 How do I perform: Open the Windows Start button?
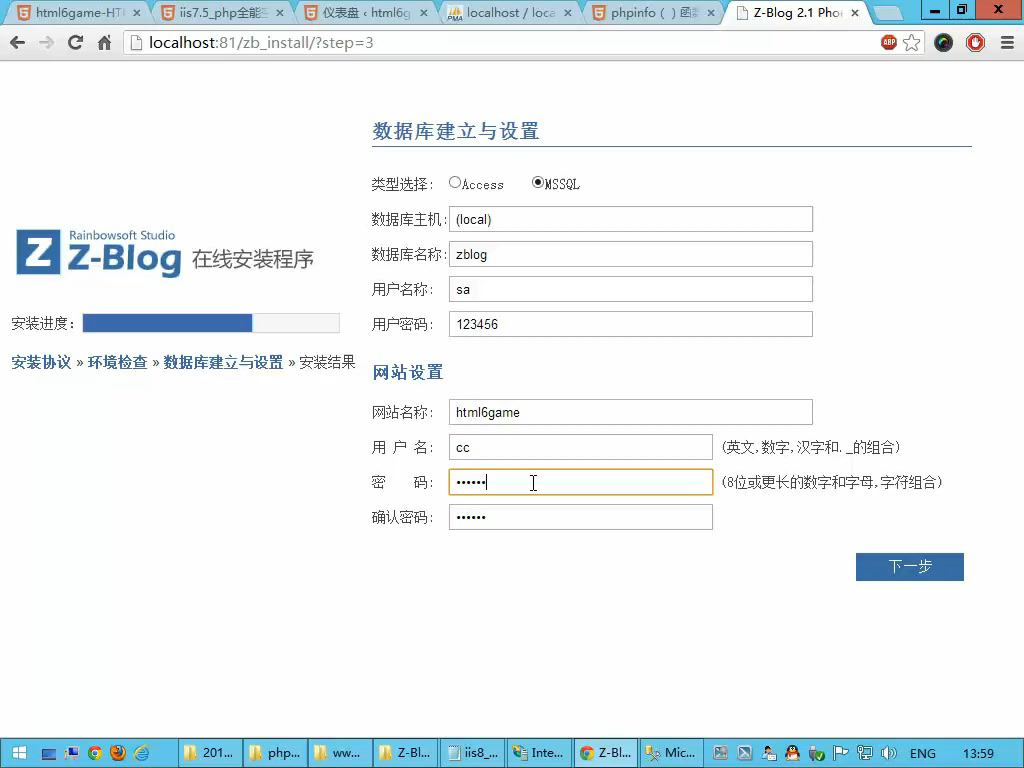[20, 753]
